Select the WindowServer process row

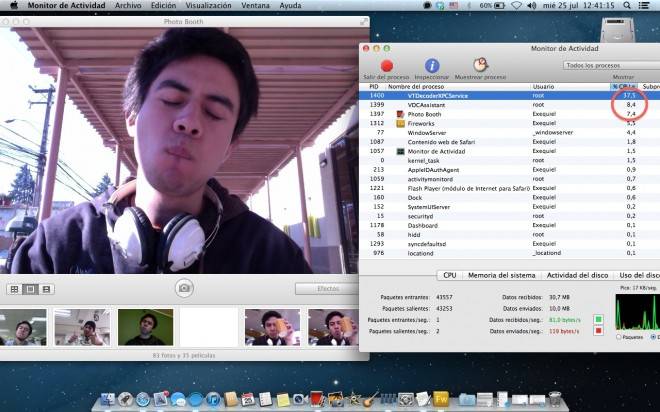tap(509, 133)
